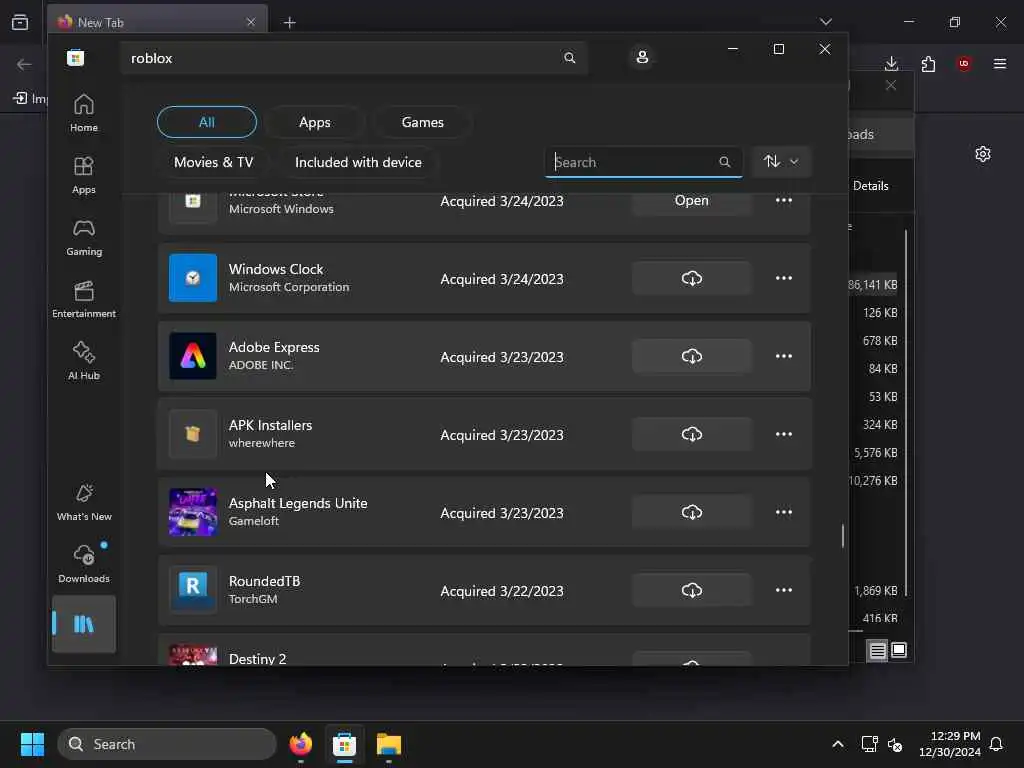Select the Movies & TV filter
This screenshot has height=768, width=1024.
click(x=214, y=162)
